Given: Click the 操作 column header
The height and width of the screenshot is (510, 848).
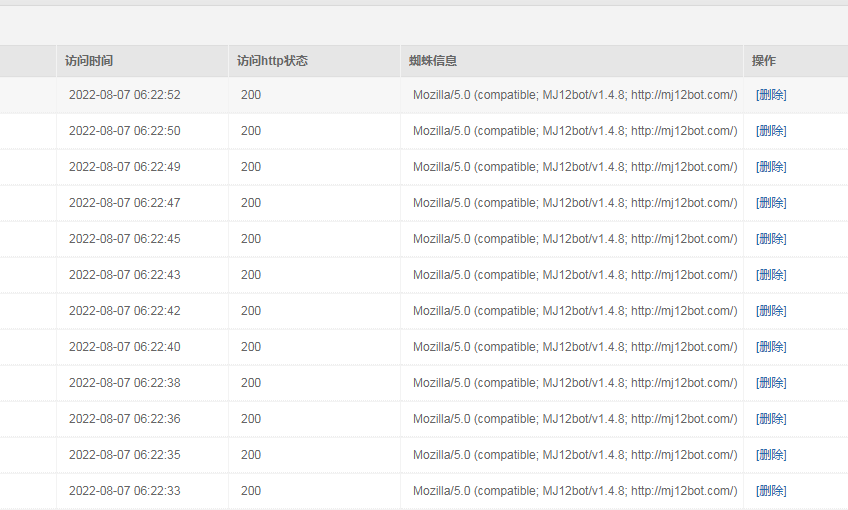Looking at the screenshot, I should tap(764, 61).
